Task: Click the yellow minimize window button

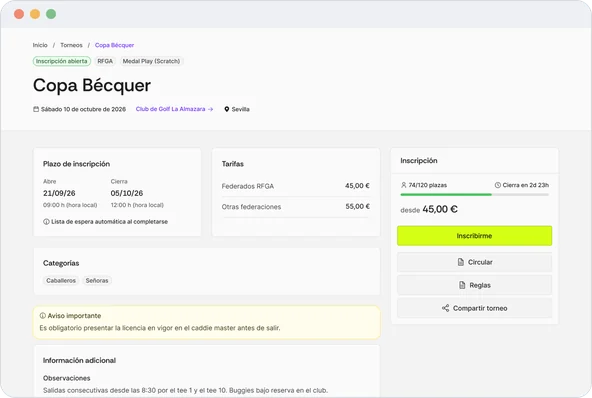Action: click(35, 14)
